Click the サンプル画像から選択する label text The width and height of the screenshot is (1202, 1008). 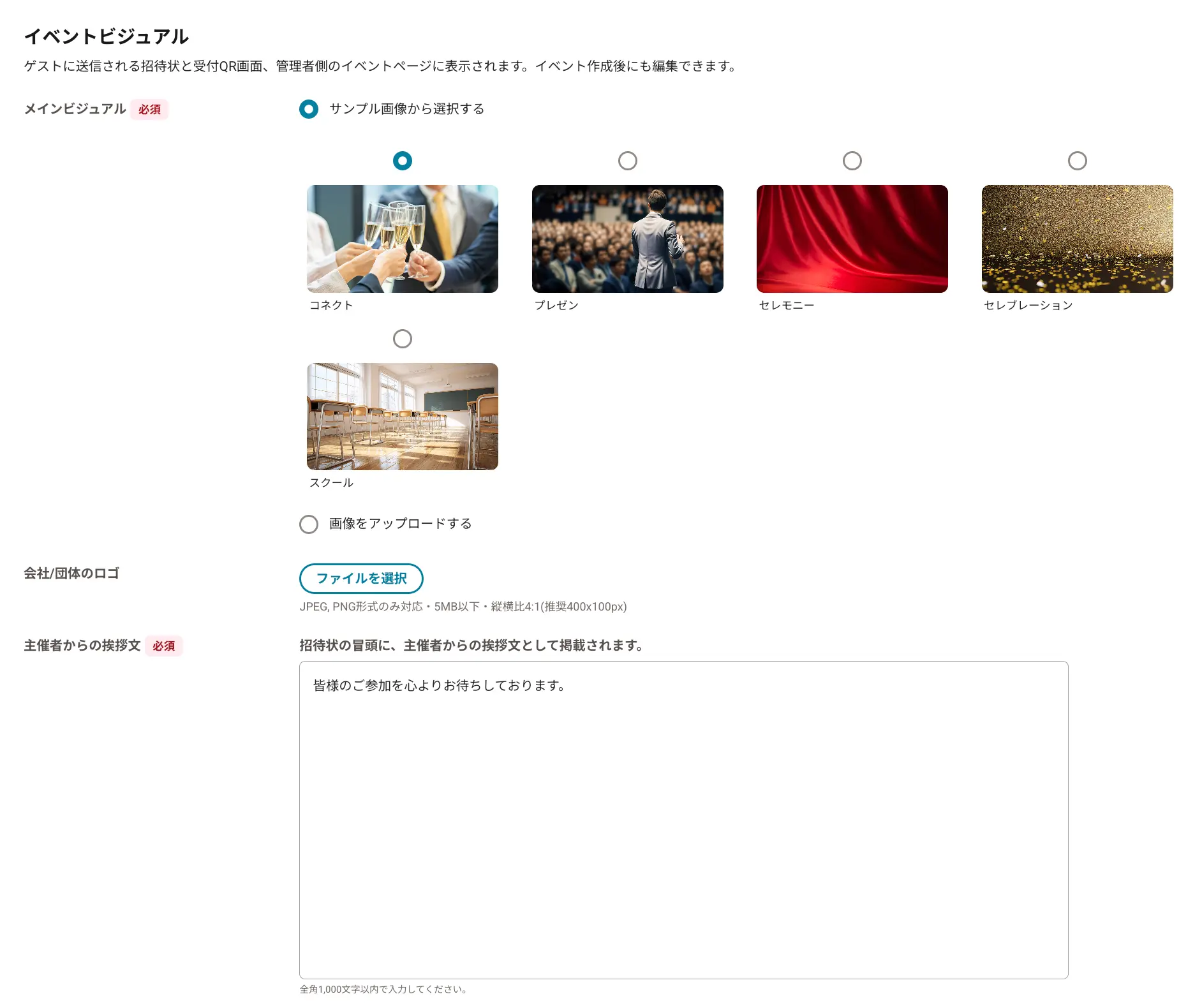pos(407,109)
